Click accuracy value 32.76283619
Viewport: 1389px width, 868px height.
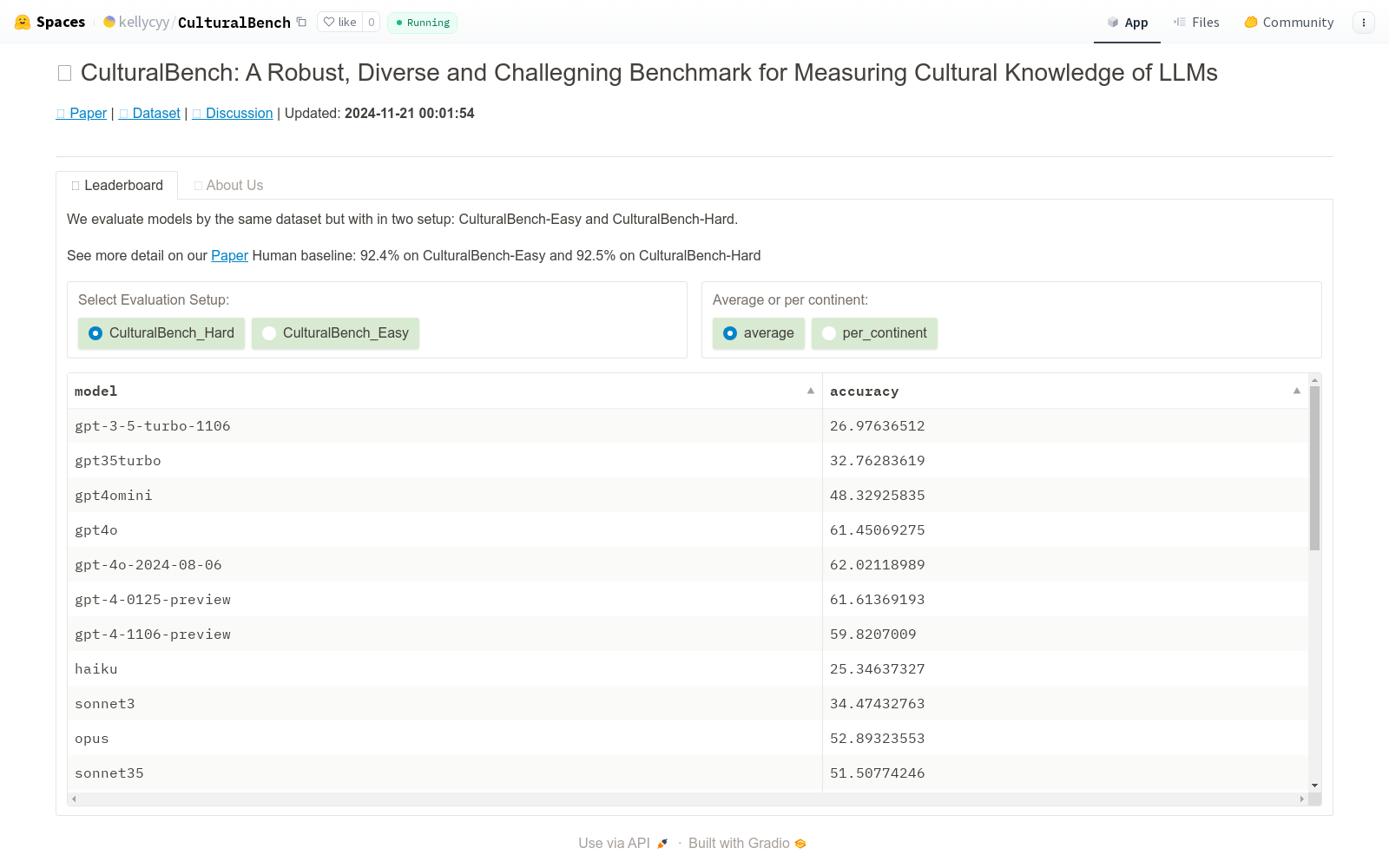click(x=877, y=461)
